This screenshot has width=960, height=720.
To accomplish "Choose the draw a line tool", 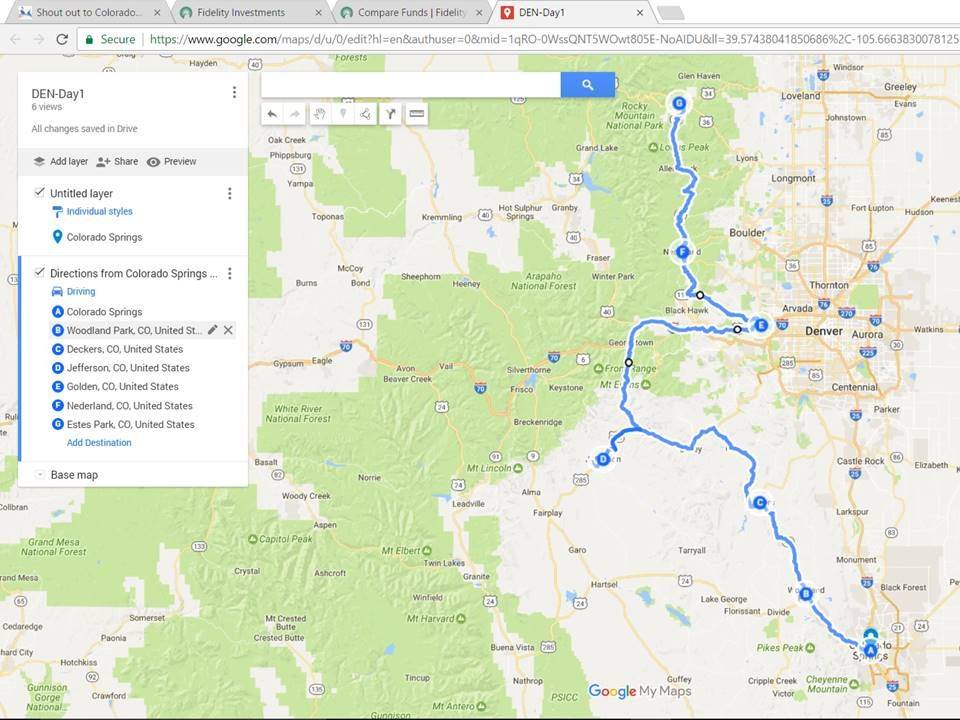I will [x=366, y=114].
